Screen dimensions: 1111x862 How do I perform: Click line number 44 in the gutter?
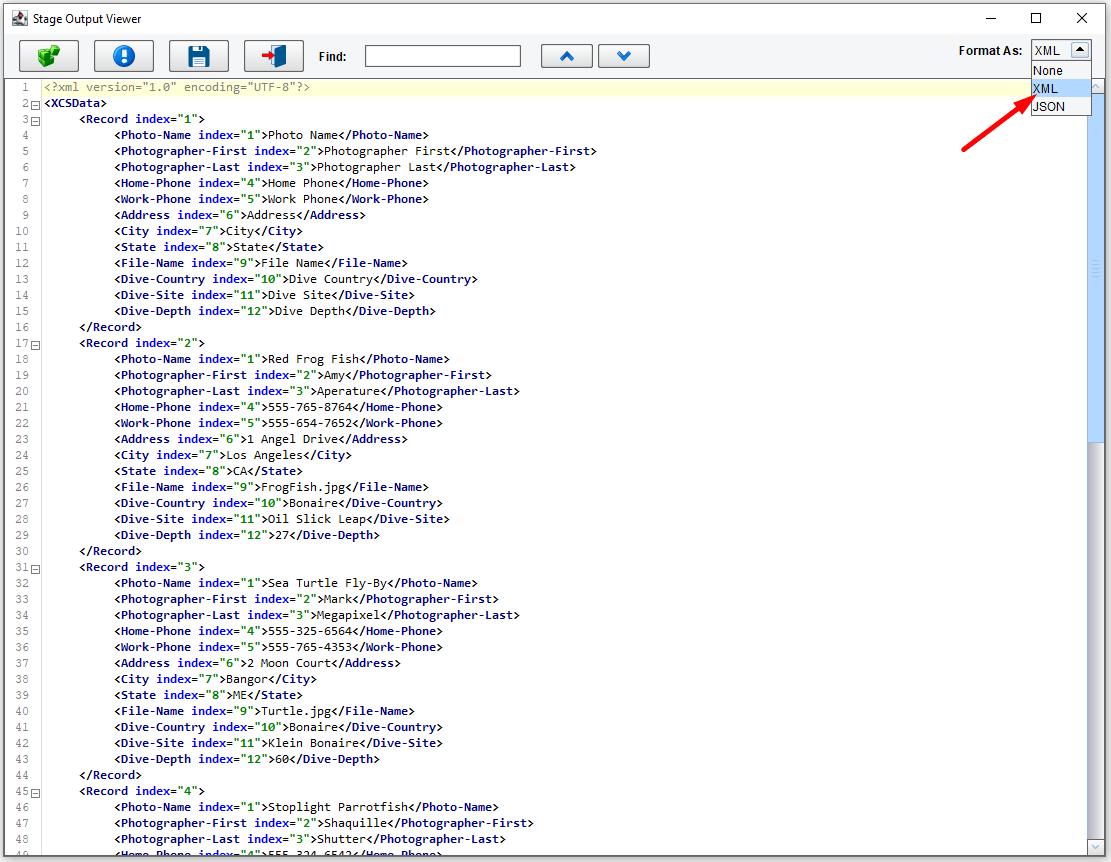click(x=22, y=776)
